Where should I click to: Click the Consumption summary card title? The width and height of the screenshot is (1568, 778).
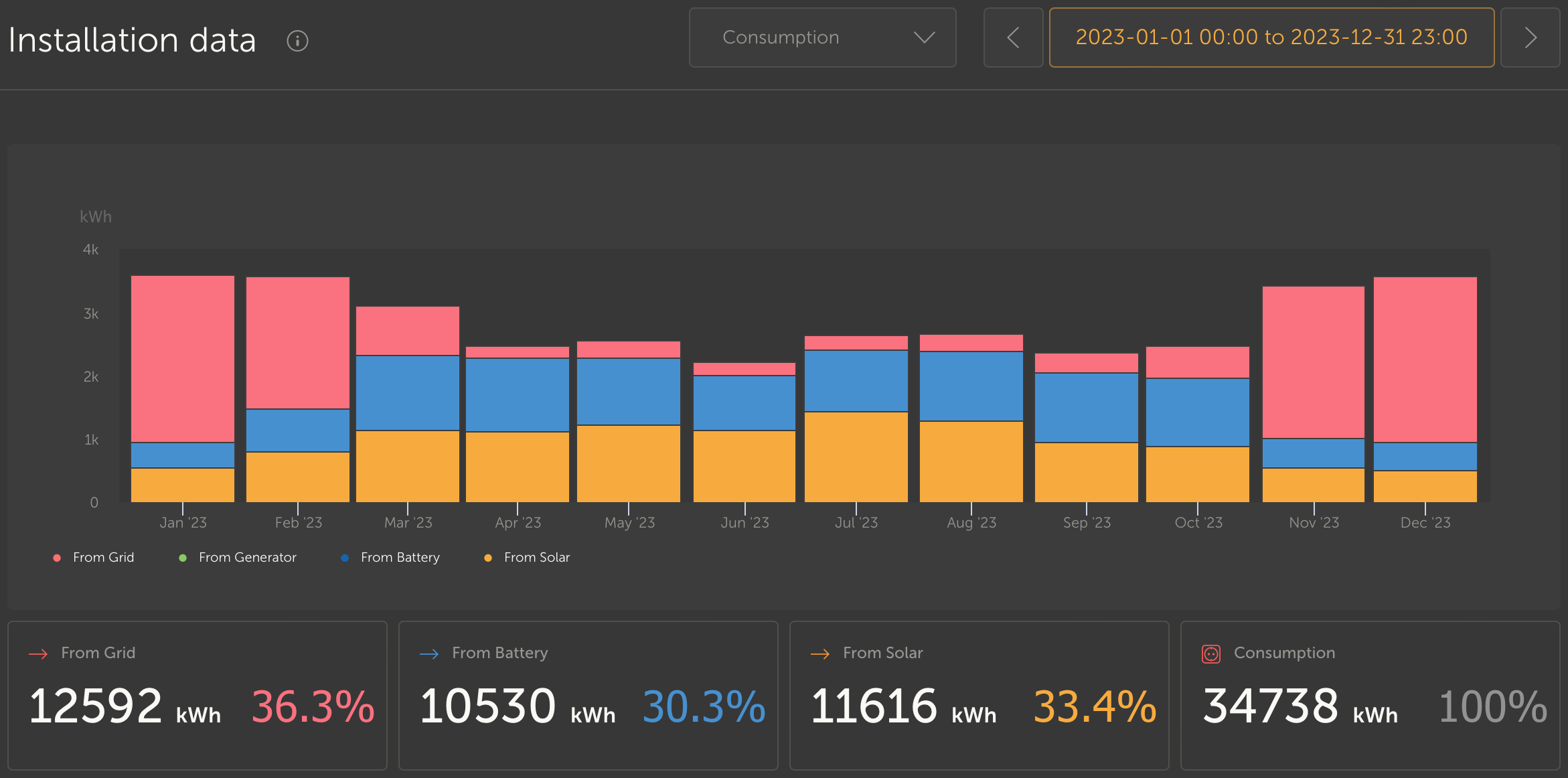click(x=1285, y=653)
